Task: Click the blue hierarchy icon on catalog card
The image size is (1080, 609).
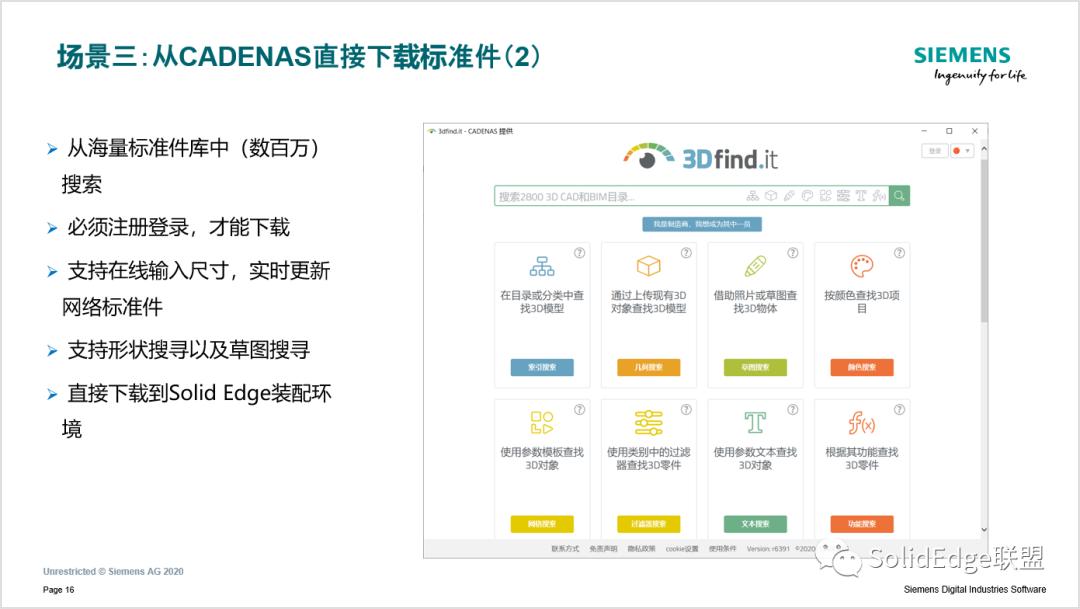Action: 542,266
